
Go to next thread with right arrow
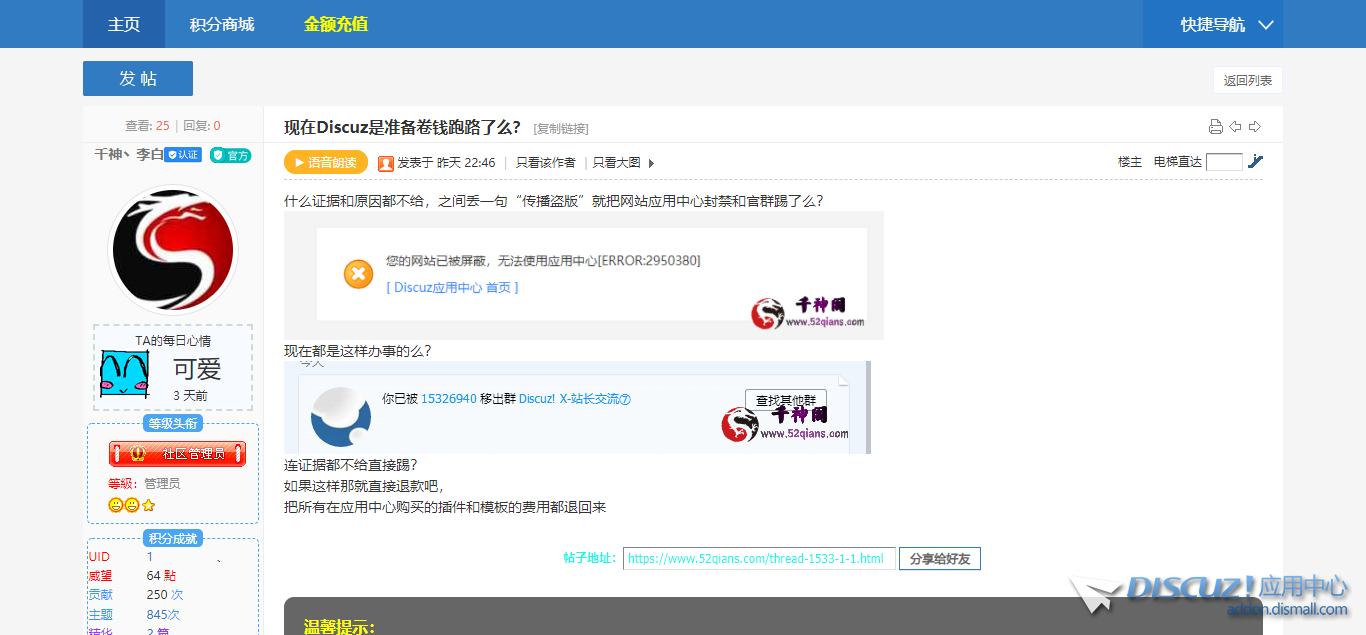point(1254,126)
